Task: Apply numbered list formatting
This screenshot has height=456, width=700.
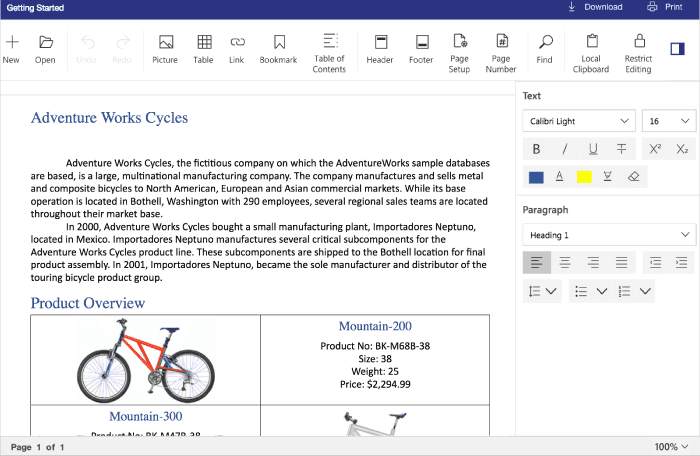Action: click(624, 292)
